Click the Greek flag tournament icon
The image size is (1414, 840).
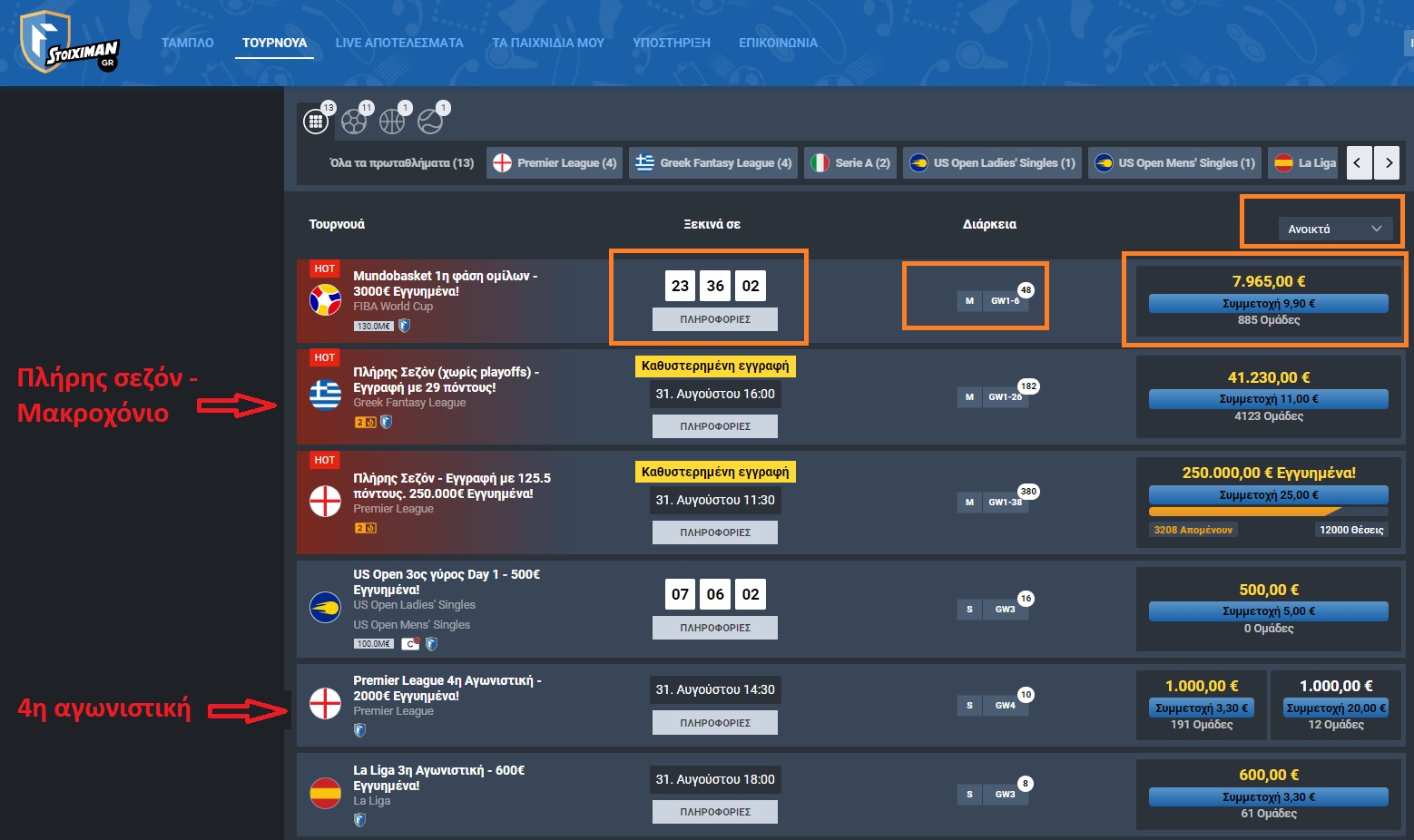pos(325,395)
